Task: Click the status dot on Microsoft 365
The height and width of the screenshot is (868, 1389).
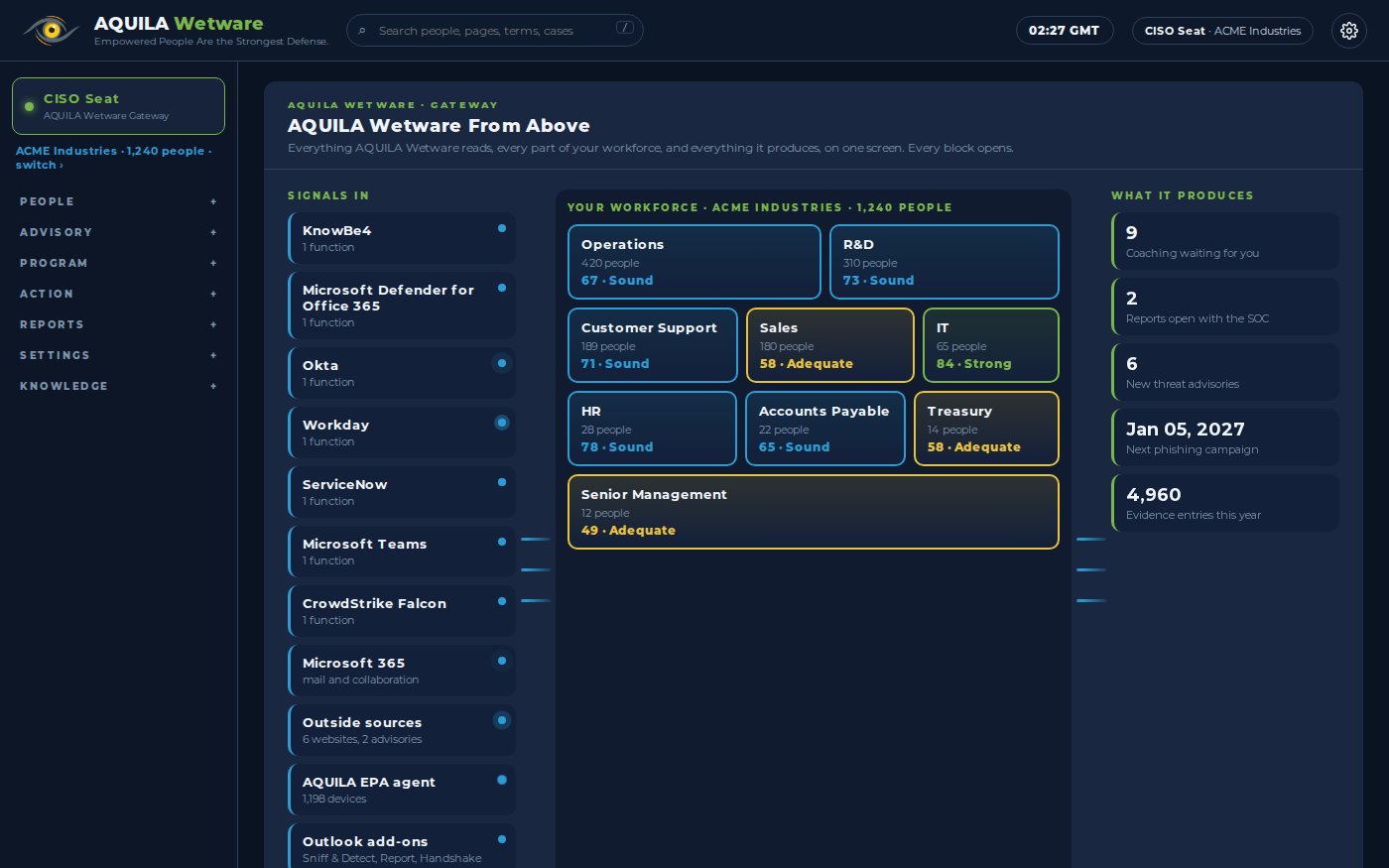Action: (x=502, y=661)
